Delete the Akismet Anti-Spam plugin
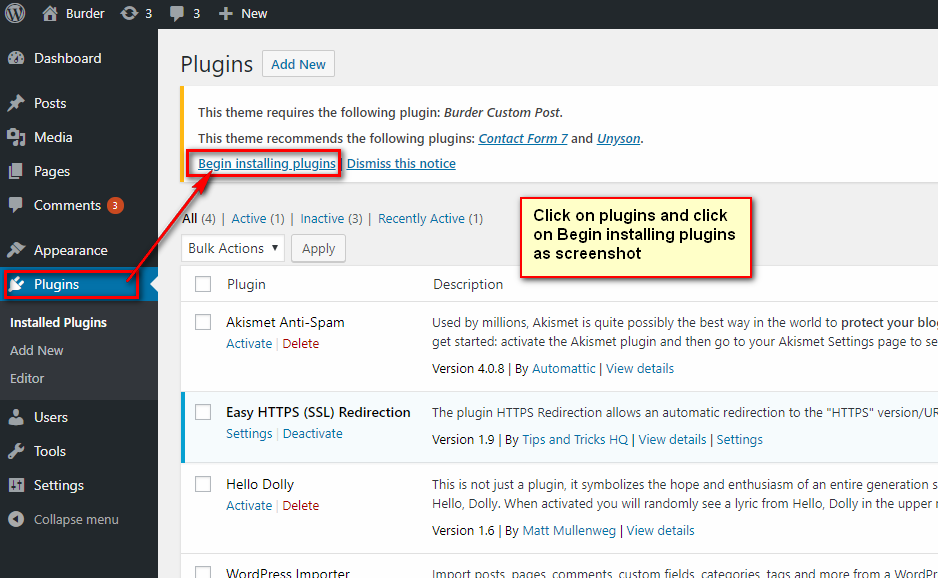Screen dimensions: 938x578 [300, 343]
